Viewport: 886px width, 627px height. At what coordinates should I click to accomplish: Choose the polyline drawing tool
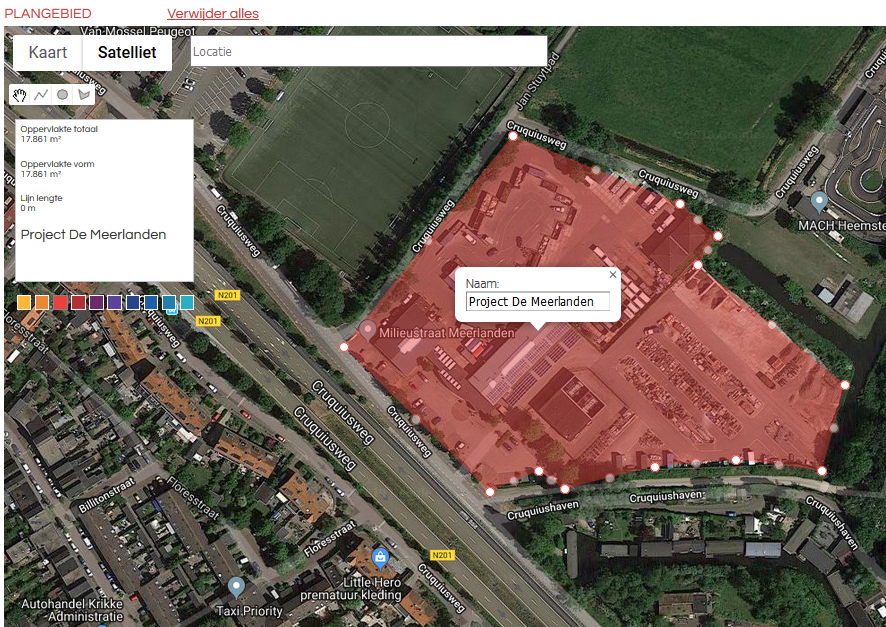point(41,95)
